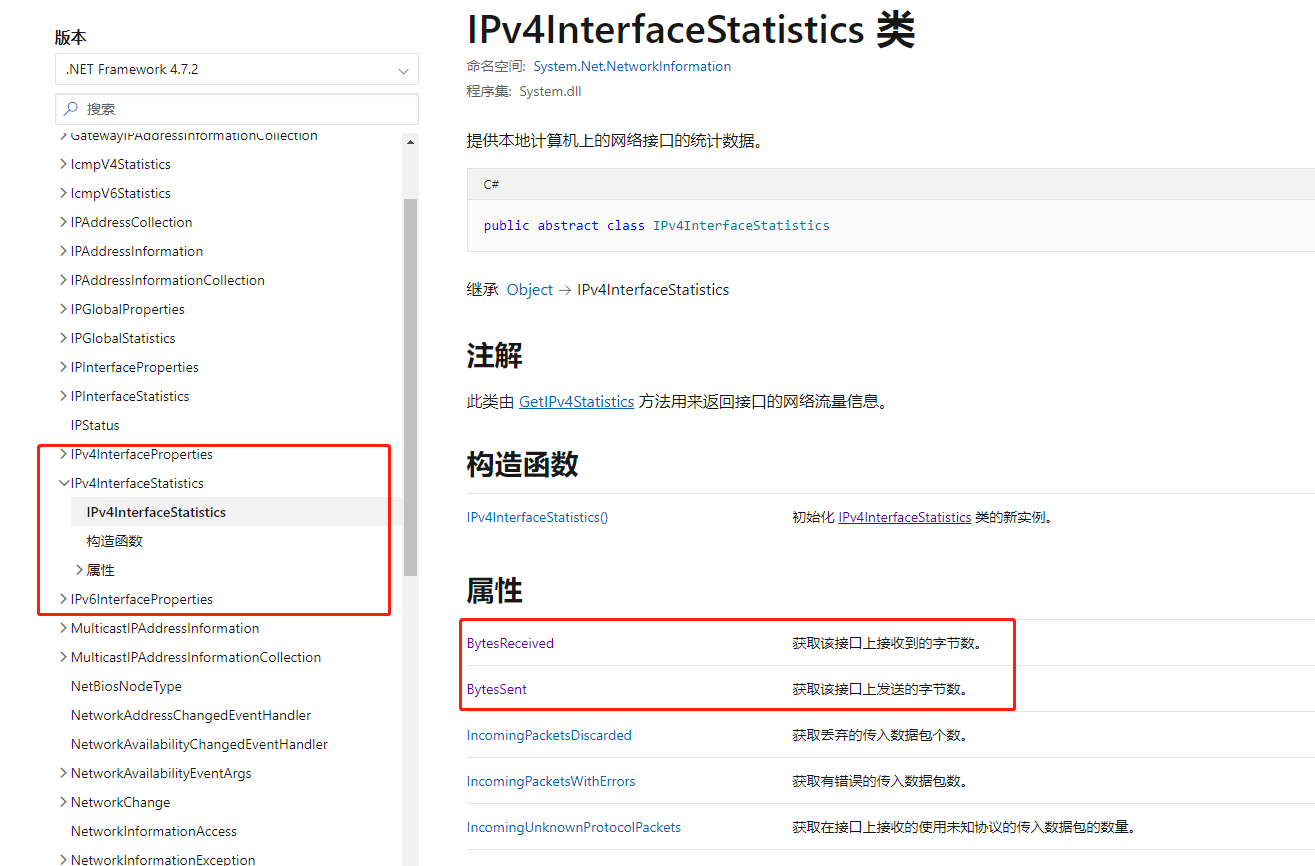
Task: Click the sidebar scrollbar up arrow
Action: tap(410, 142)
